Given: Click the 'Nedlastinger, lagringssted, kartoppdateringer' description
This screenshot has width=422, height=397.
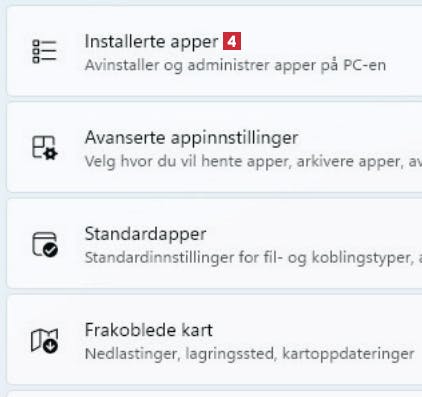Looking at the screenshot, I should [x=250, y=354].
